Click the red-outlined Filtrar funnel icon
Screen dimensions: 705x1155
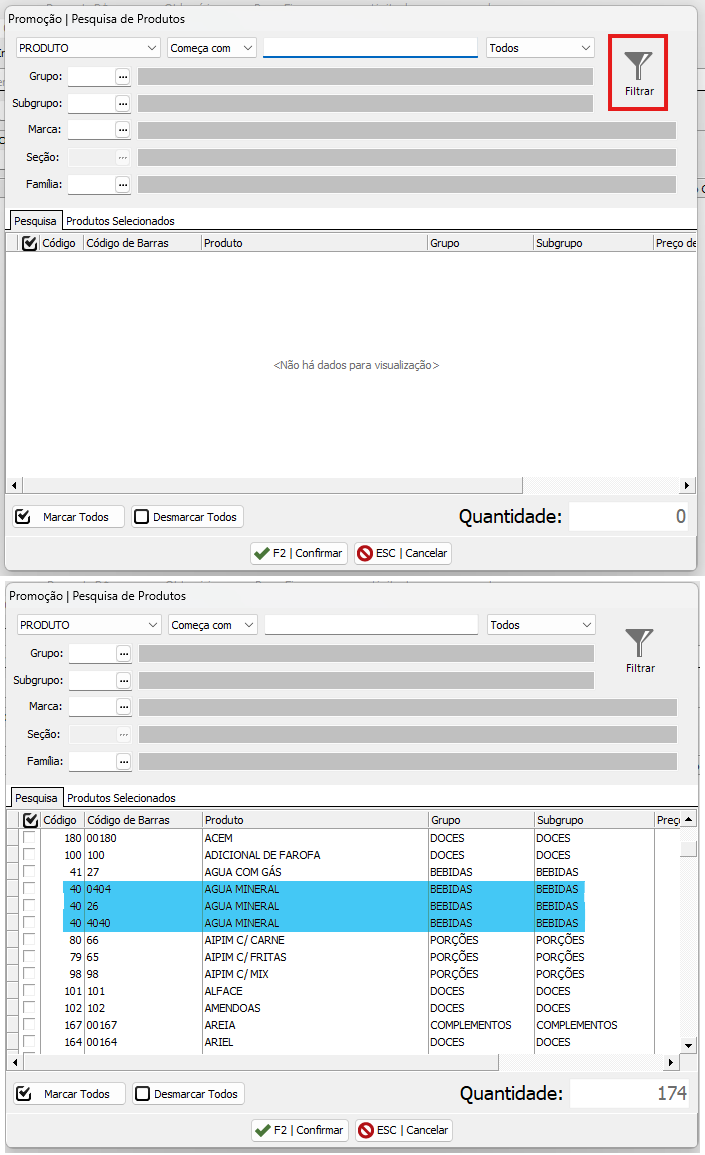638,72
